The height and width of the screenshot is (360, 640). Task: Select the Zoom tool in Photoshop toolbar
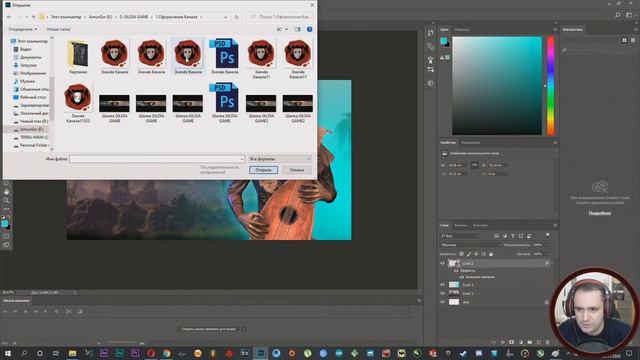(x=6, y=200)
